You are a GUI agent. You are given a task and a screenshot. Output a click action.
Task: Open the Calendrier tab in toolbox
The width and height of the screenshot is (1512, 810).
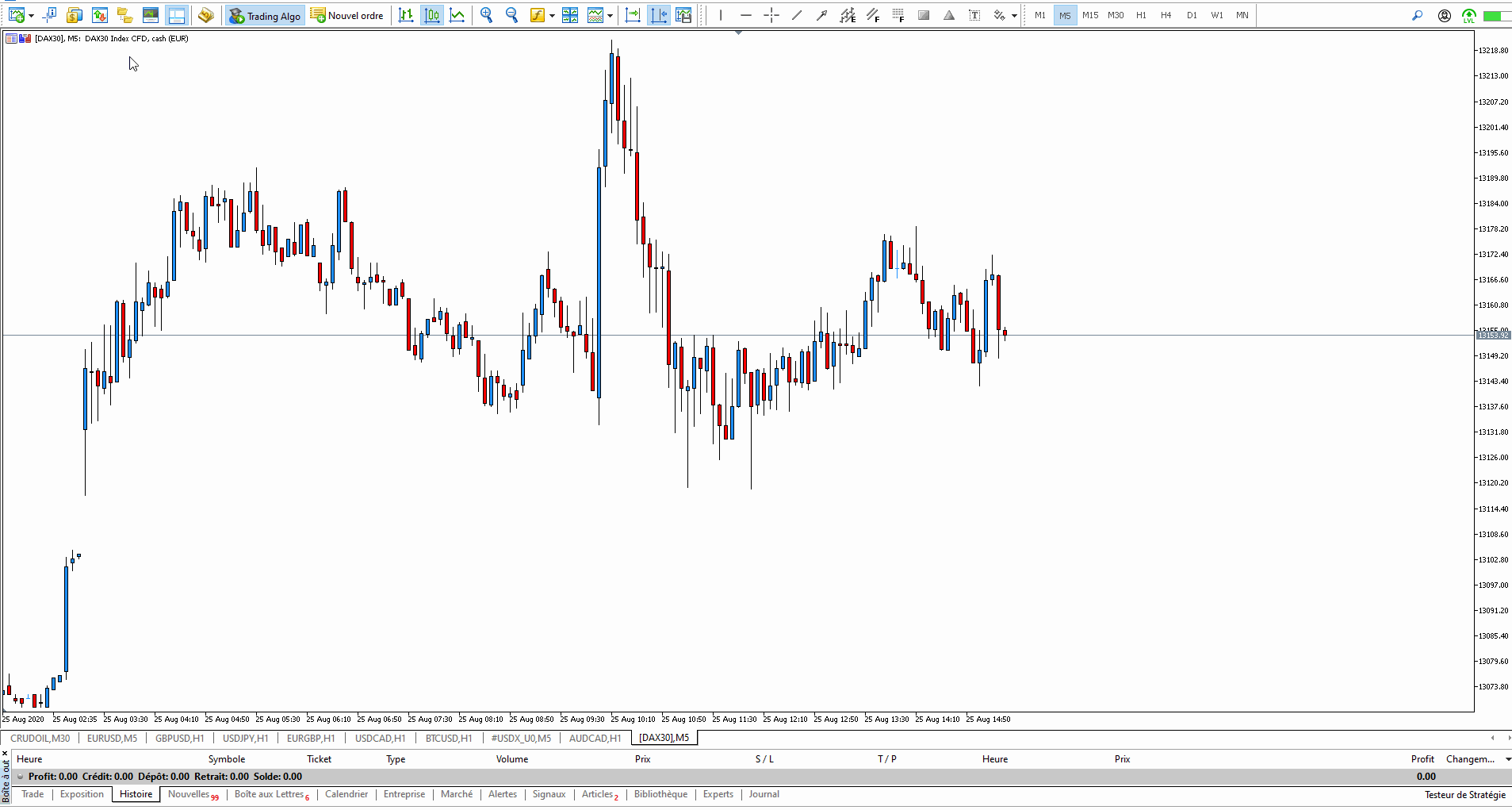(x=346, y=794)
